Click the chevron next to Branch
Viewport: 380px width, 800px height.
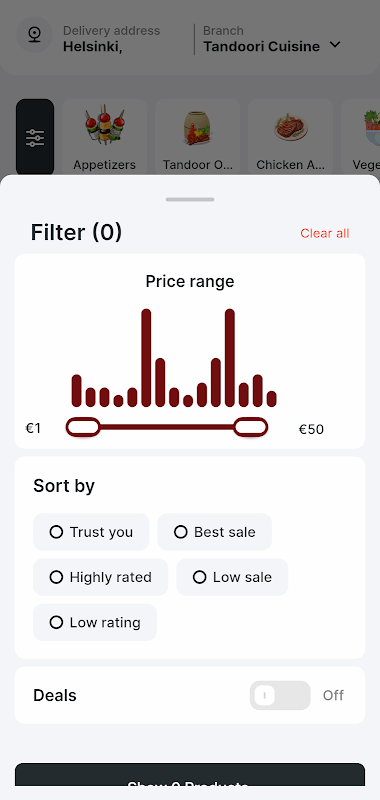tap(335, 45)
